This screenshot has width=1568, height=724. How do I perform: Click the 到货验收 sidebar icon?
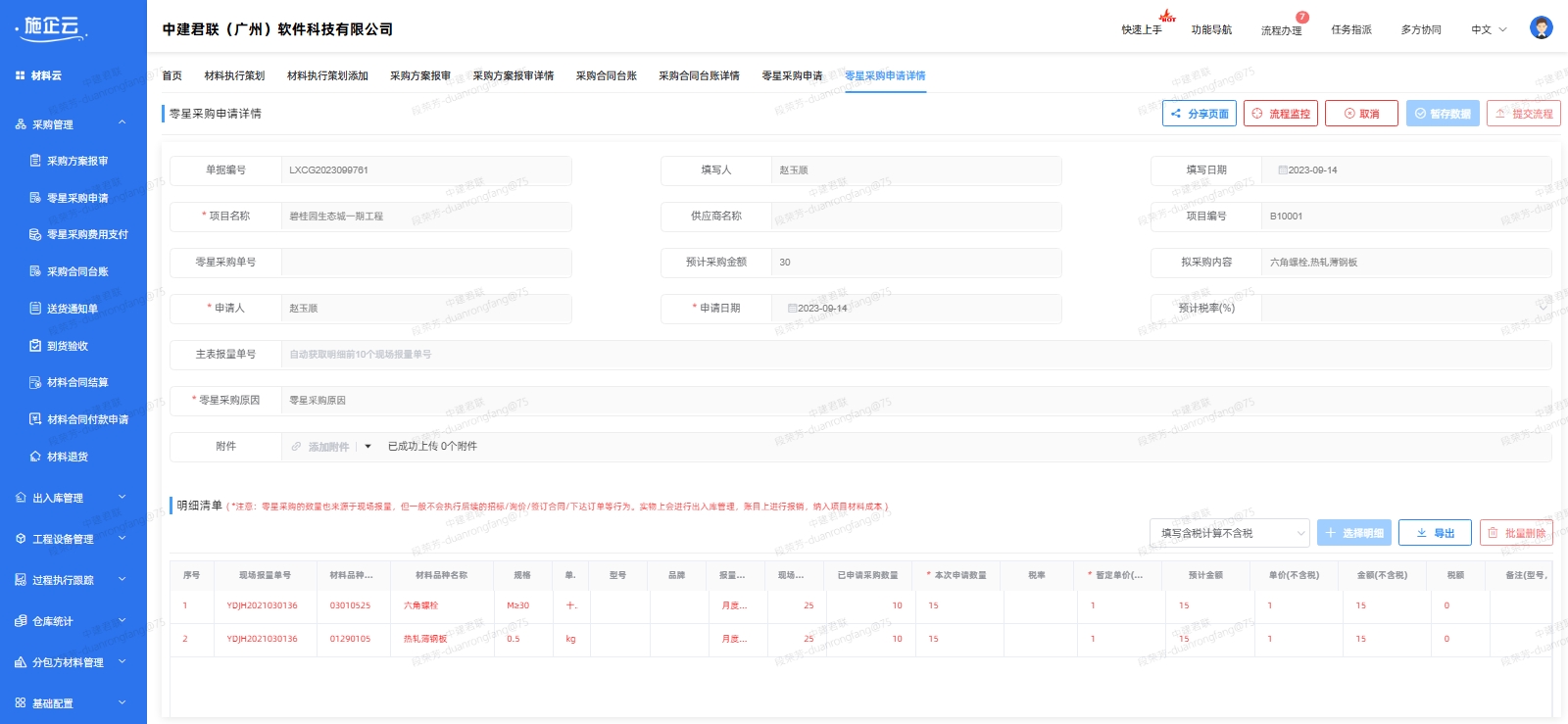pos(35,346)
